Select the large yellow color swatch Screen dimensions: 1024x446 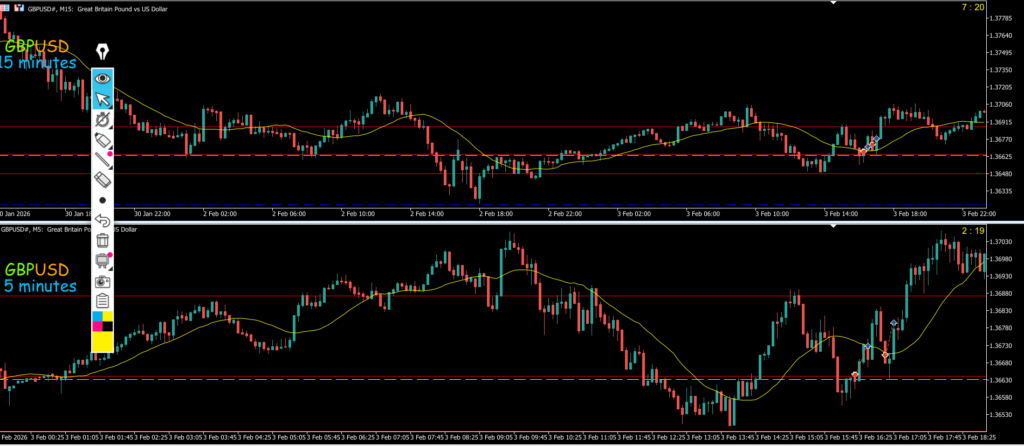coord(102,340)
